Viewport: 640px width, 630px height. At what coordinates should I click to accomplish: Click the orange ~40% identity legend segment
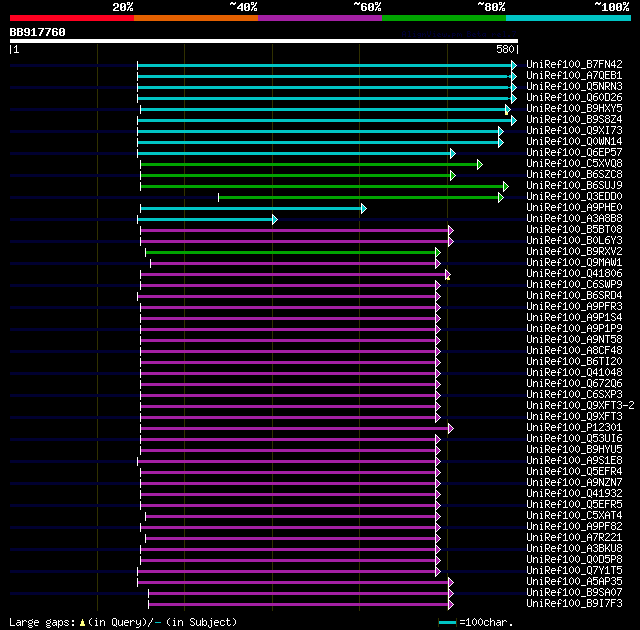click(196, 18)
